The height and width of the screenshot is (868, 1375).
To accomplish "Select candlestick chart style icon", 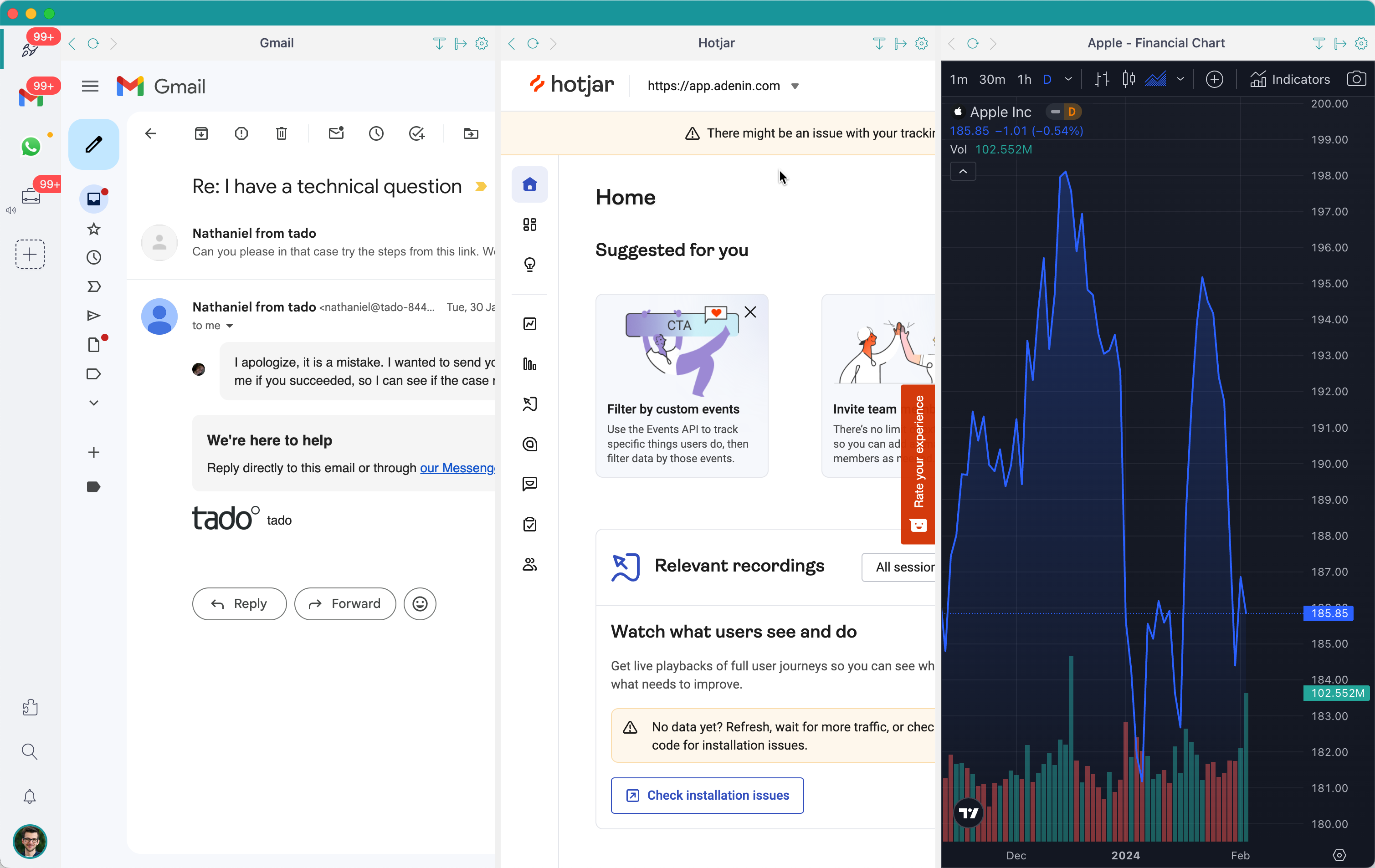I will point(1129,79).
